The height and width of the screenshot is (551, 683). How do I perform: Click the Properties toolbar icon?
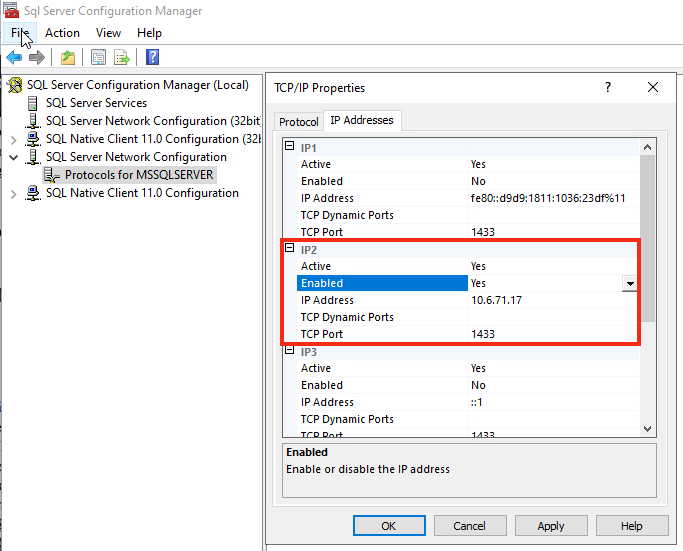98,57
